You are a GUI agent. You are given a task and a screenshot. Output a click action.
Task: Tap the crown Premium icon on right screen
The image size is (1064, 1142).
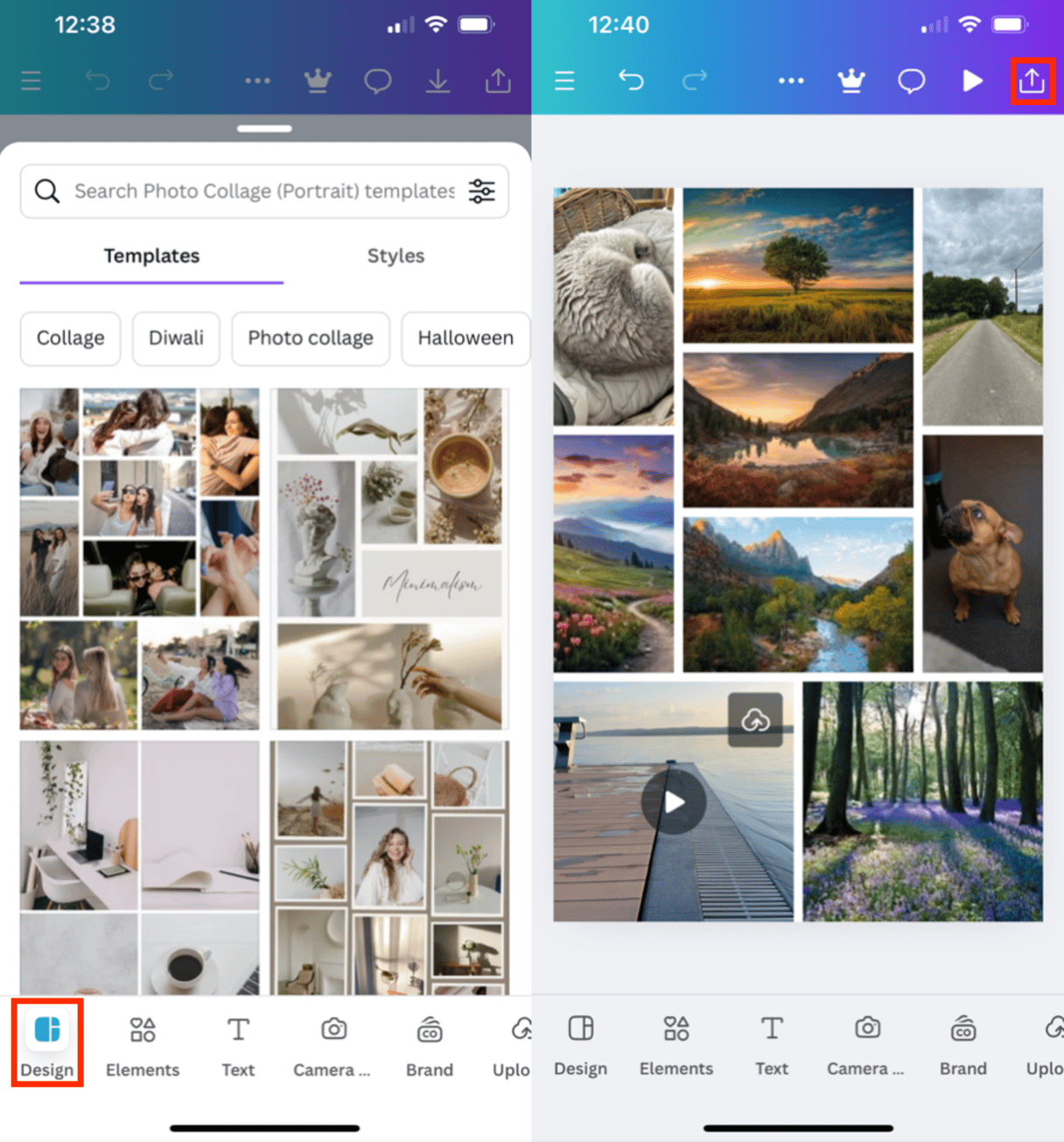[850, 81]
